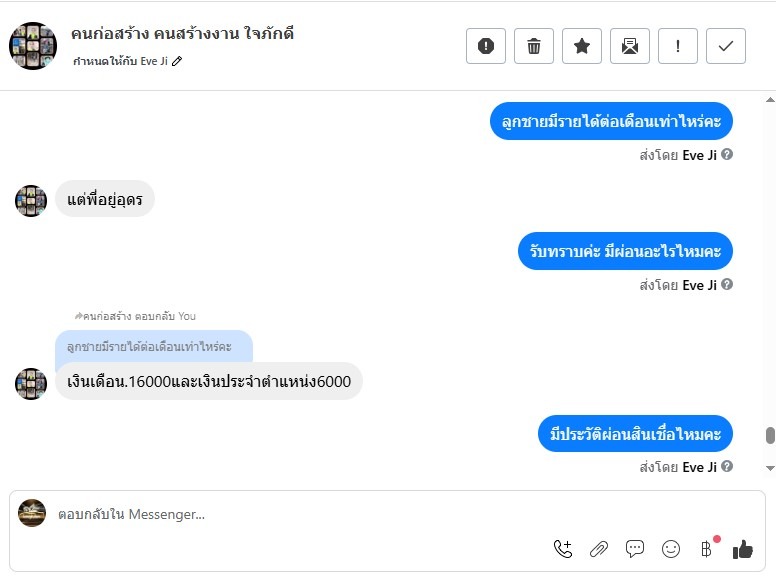Click the message about salary 16000

click(209, 381)
